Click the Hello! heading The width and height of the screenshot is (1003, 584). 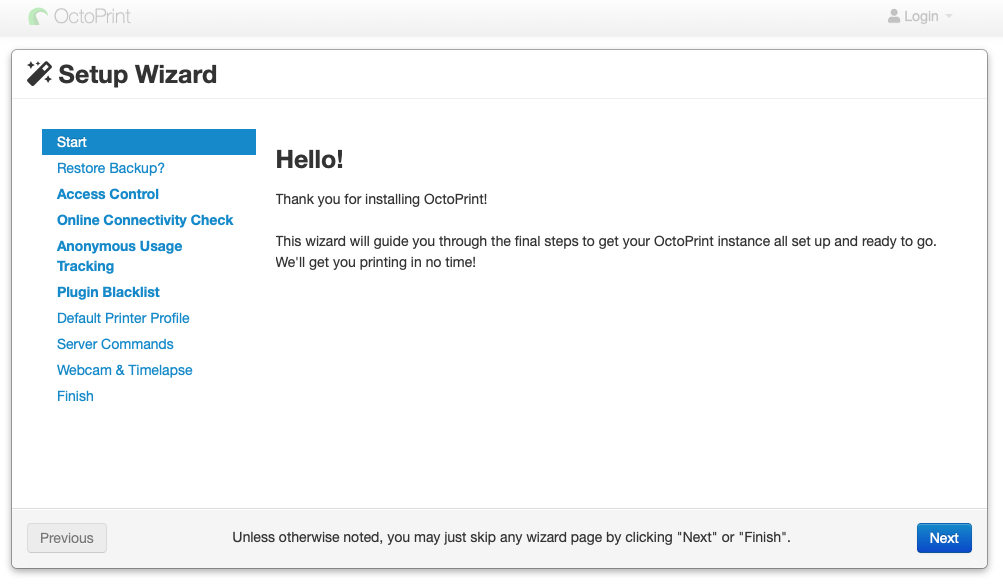pyautogui.click(x=309, y=159)
